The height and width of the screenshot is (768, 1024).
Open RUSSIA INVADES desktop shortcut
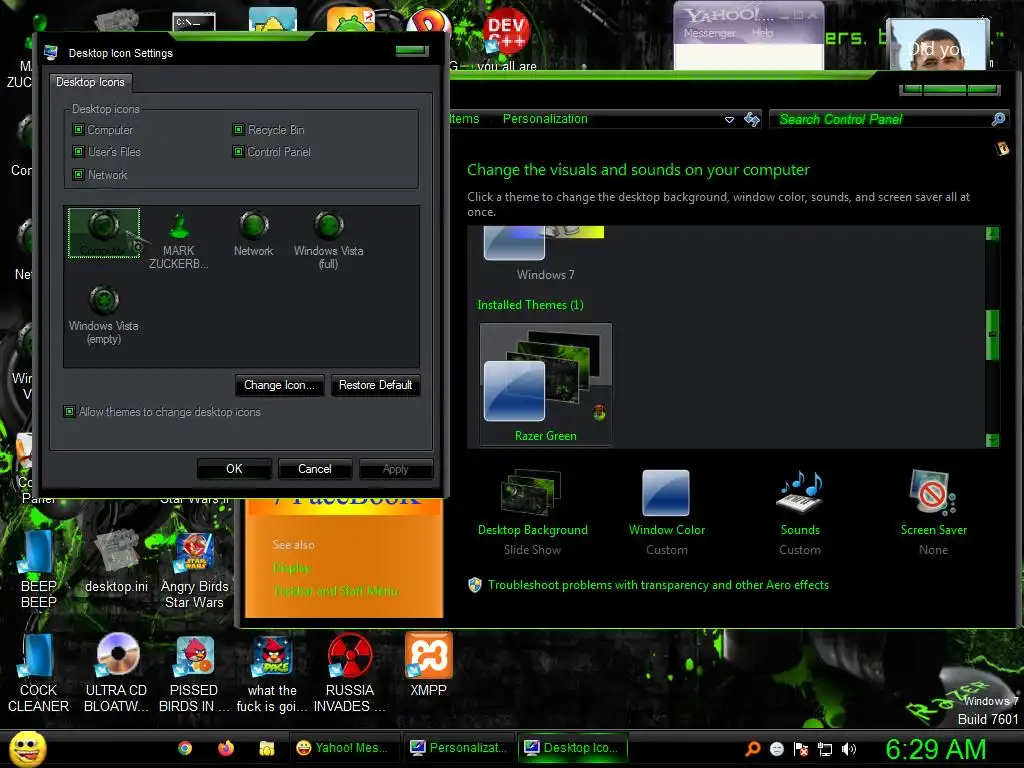(x=350, y=673)
